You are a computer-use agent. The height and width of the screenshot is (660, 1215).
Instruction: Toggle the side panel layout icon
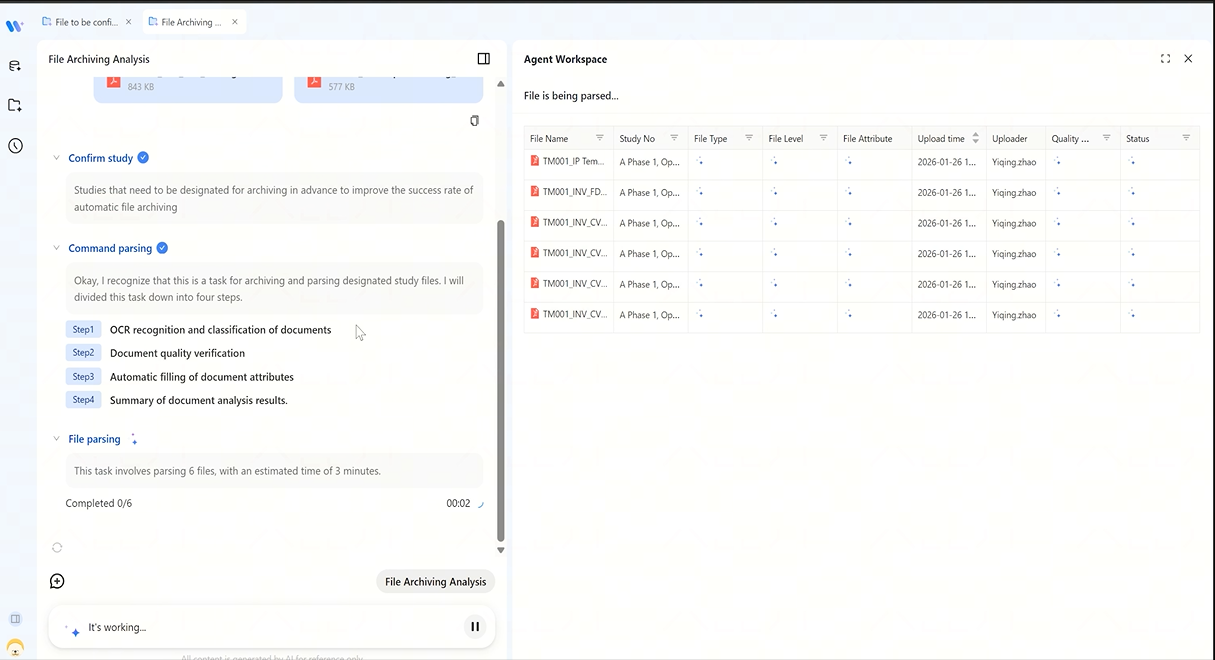pos(484,59)
